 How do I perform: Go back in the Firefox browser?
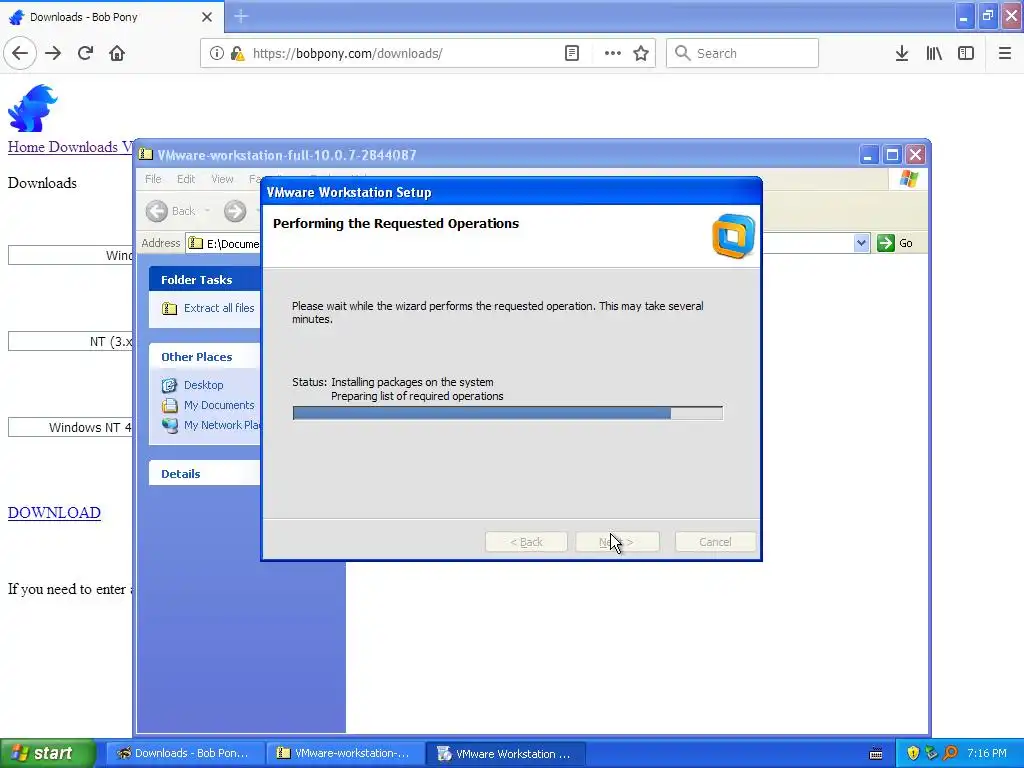coord(20,54)
